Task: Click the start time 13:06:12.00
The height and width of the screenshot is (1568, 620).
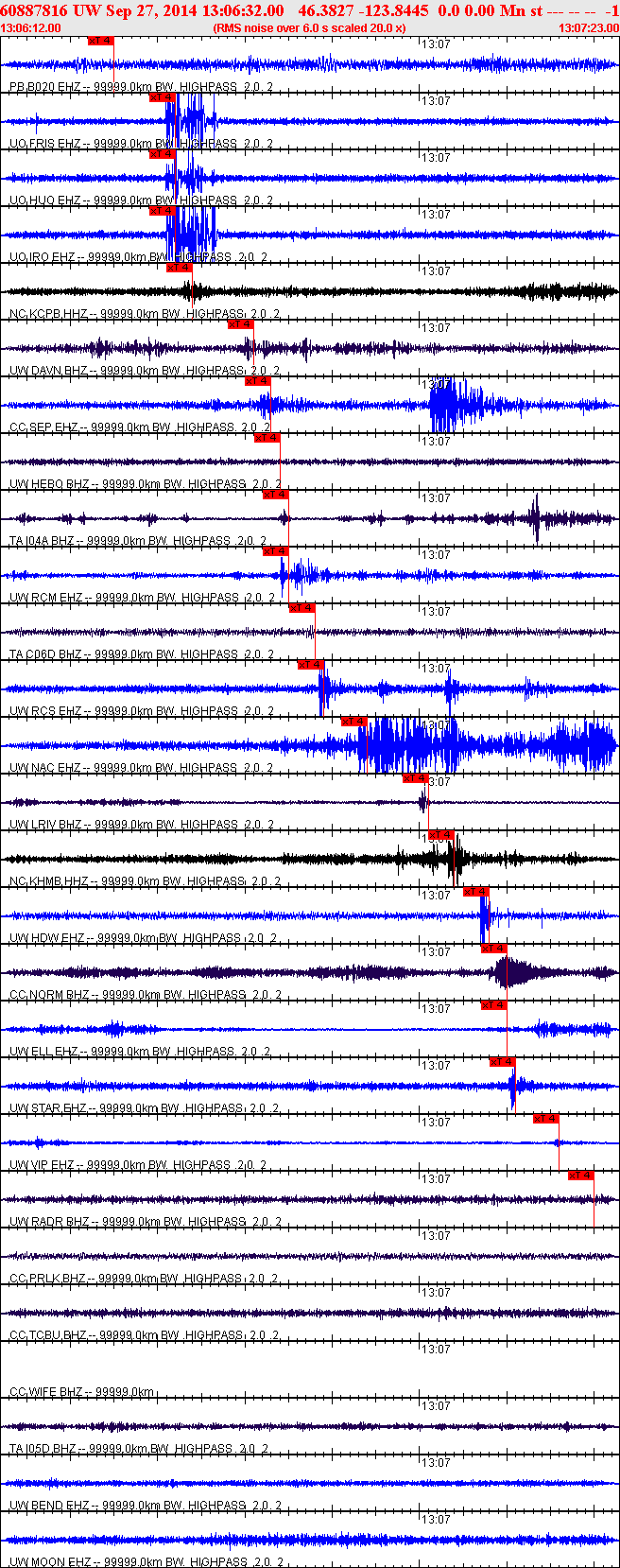Action: point(31,28)
